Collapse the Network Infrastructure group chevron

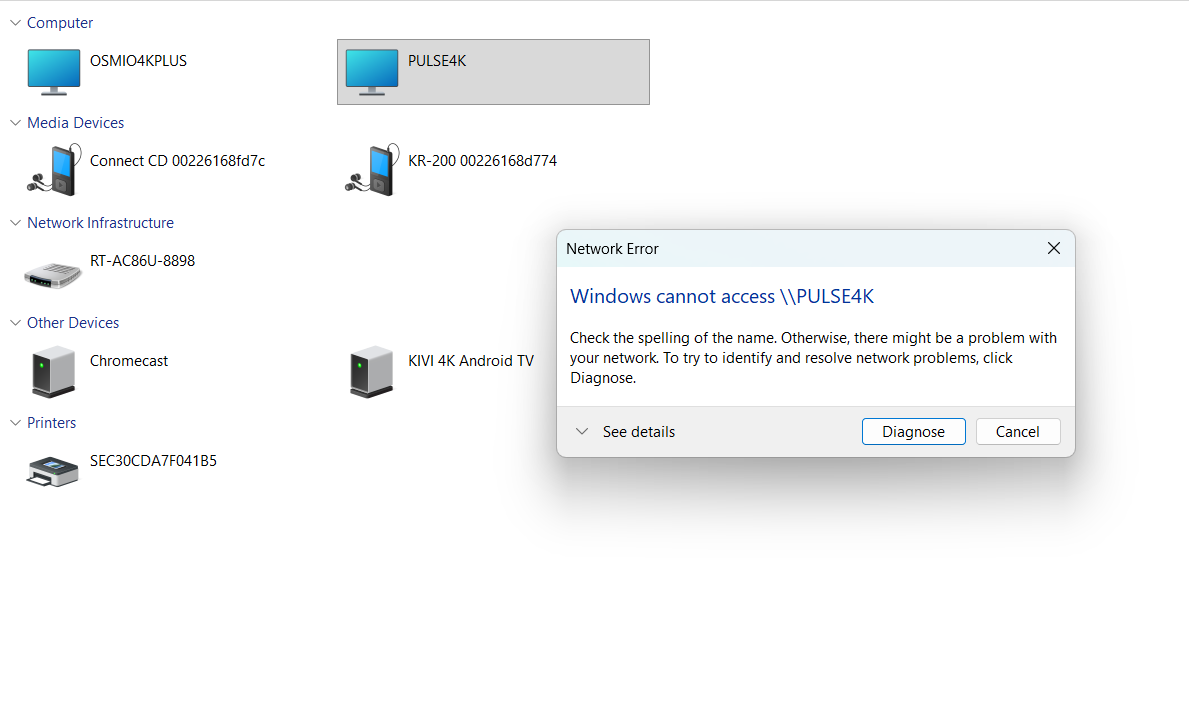click(14, 223)
